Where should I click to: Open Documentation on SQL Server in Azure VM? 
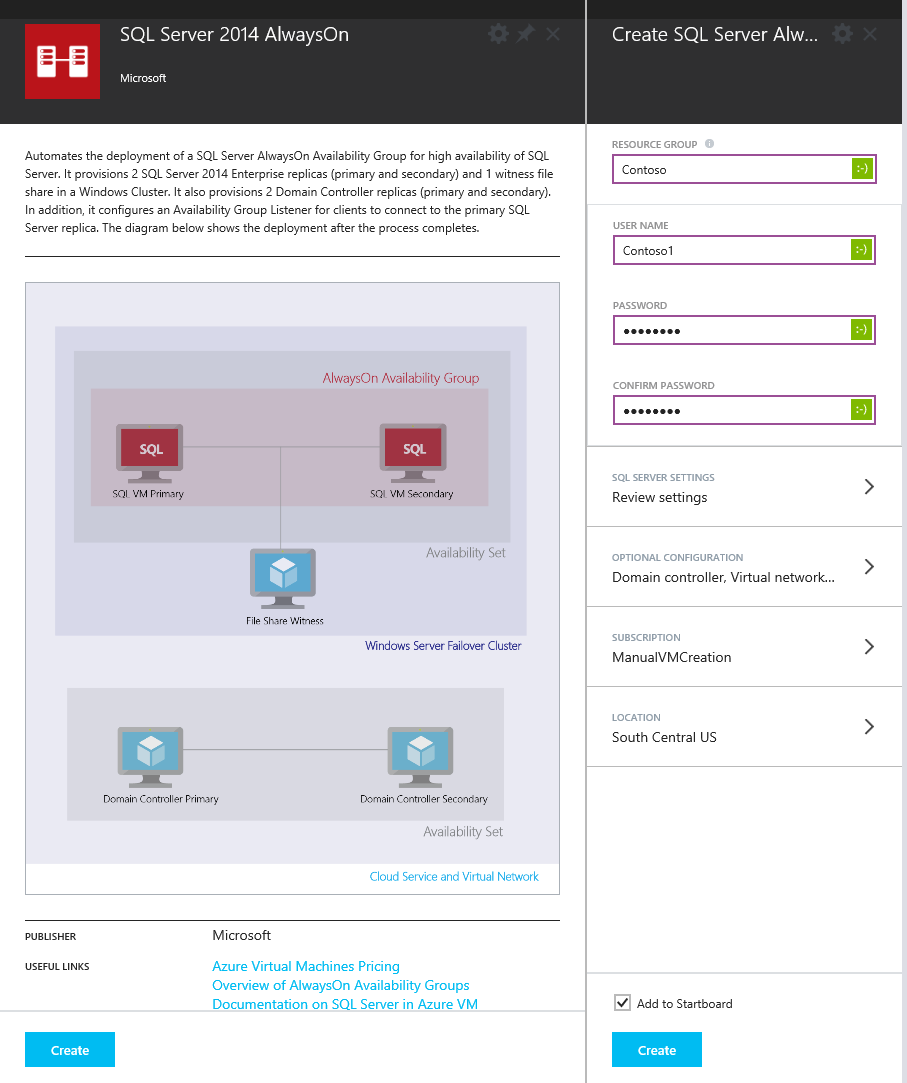[345, 1004]
